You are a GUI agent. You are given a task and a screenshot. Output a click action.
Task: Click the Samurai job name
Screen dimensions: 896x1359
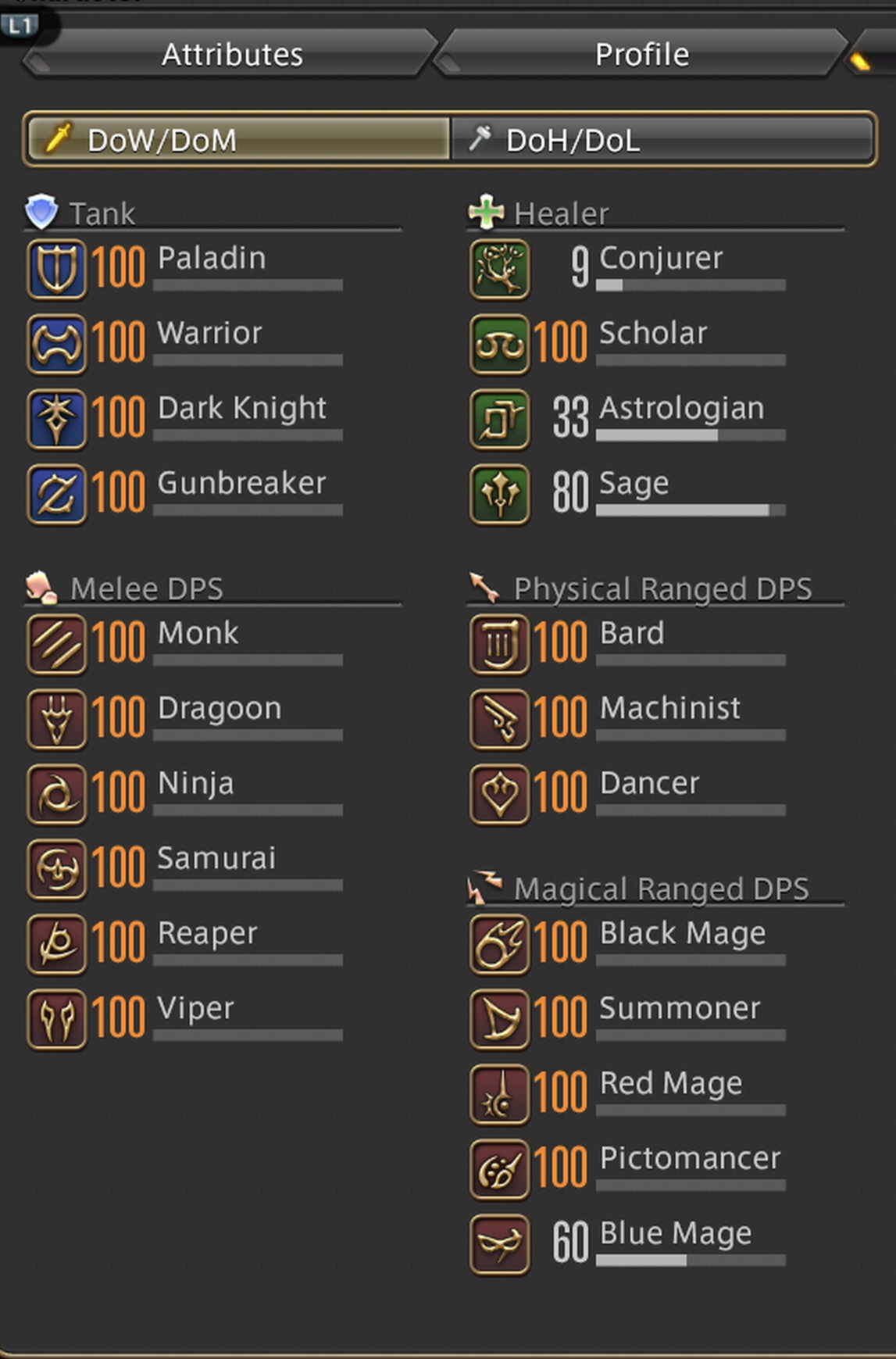tap(216, 858)
